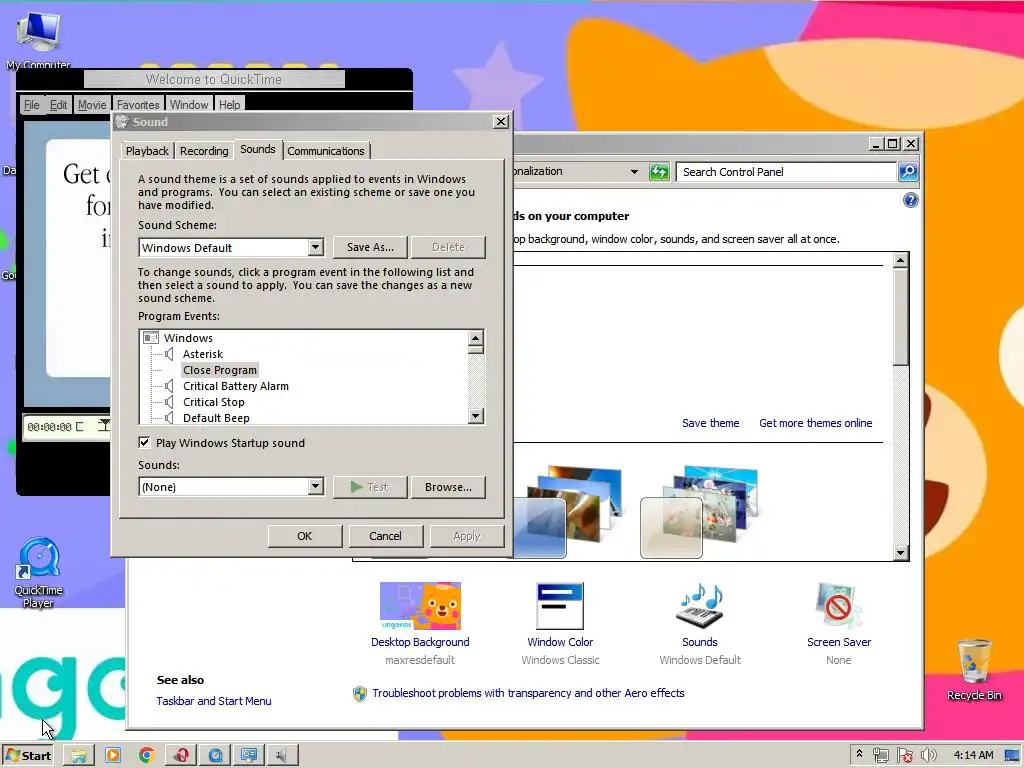Select the Sounds tab
Viewport: 1024px width, 768px height.
[x=257, y=149]
